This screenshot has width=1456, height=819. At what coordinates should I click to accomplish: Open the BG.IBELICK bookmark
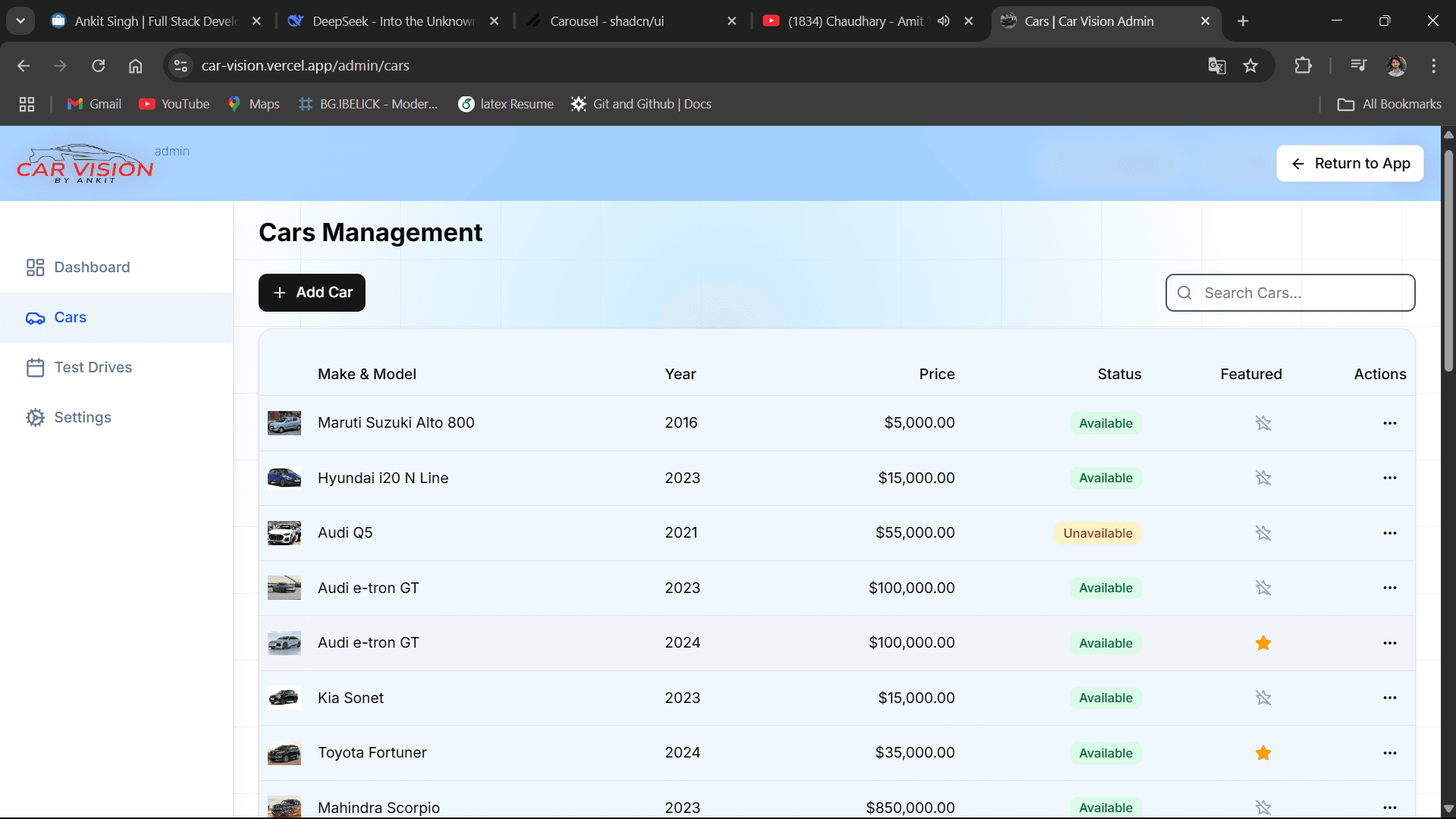(369, 104)
